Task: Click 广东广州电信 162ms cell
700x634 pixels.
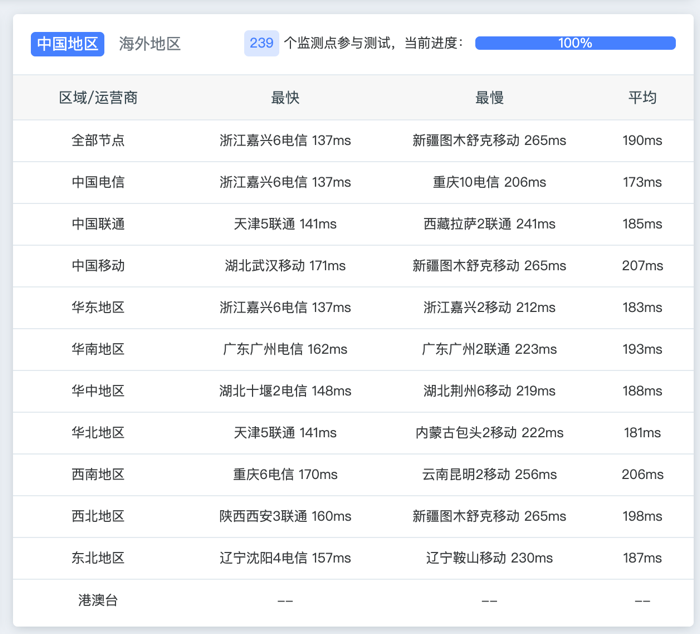Action: coord(285,349)
